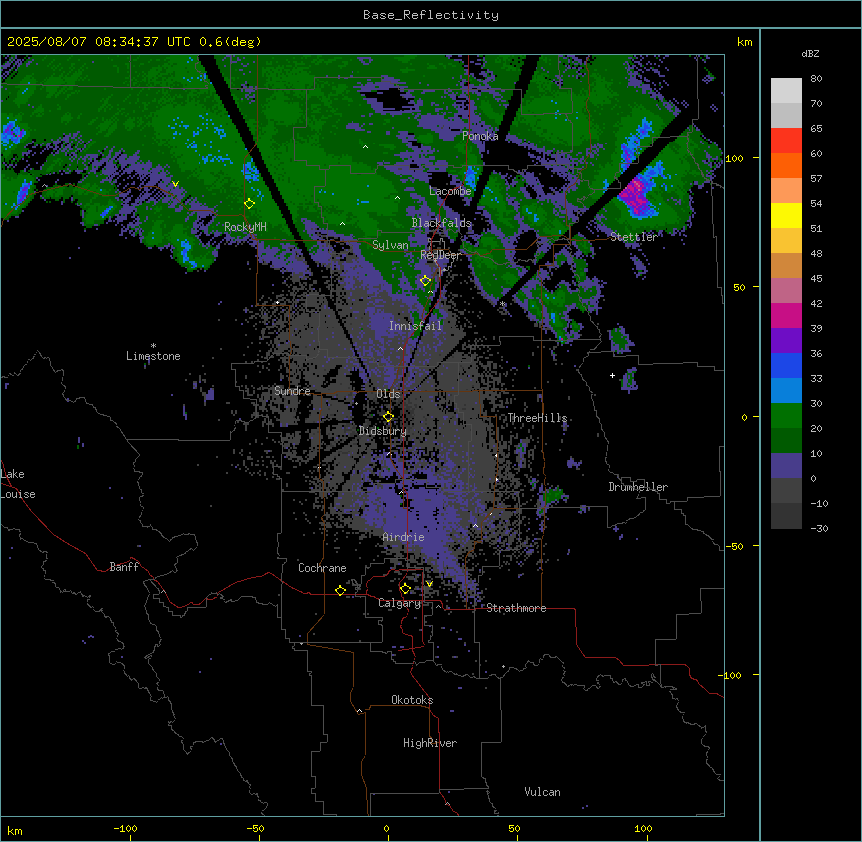Viewport: 862px width, 842px height.
Task: Select the Ponoka label
Action: 480,136
